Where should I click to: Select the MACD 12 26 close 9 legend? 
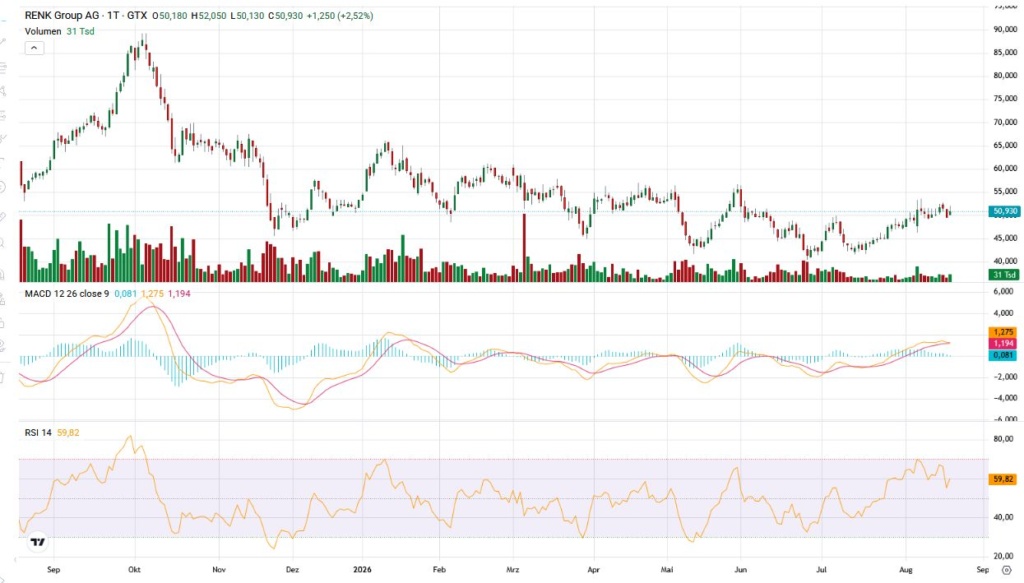coord(67,294)
